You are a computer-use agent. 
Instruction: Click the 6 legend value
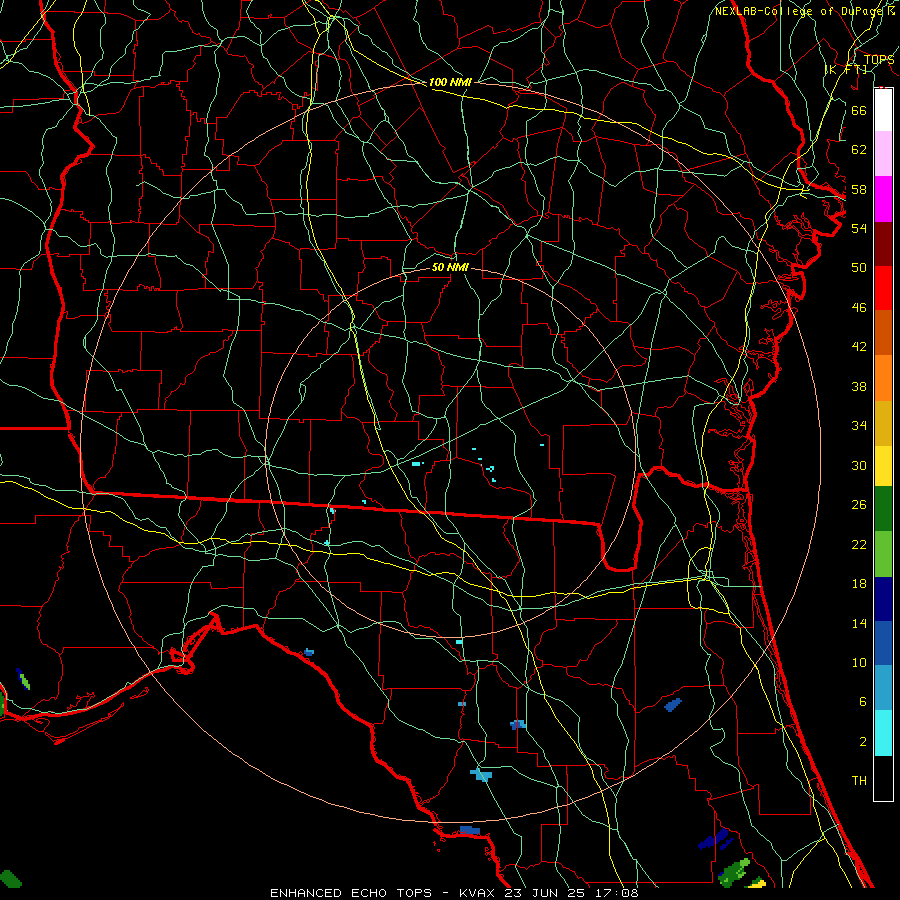(x=862, y=702)
